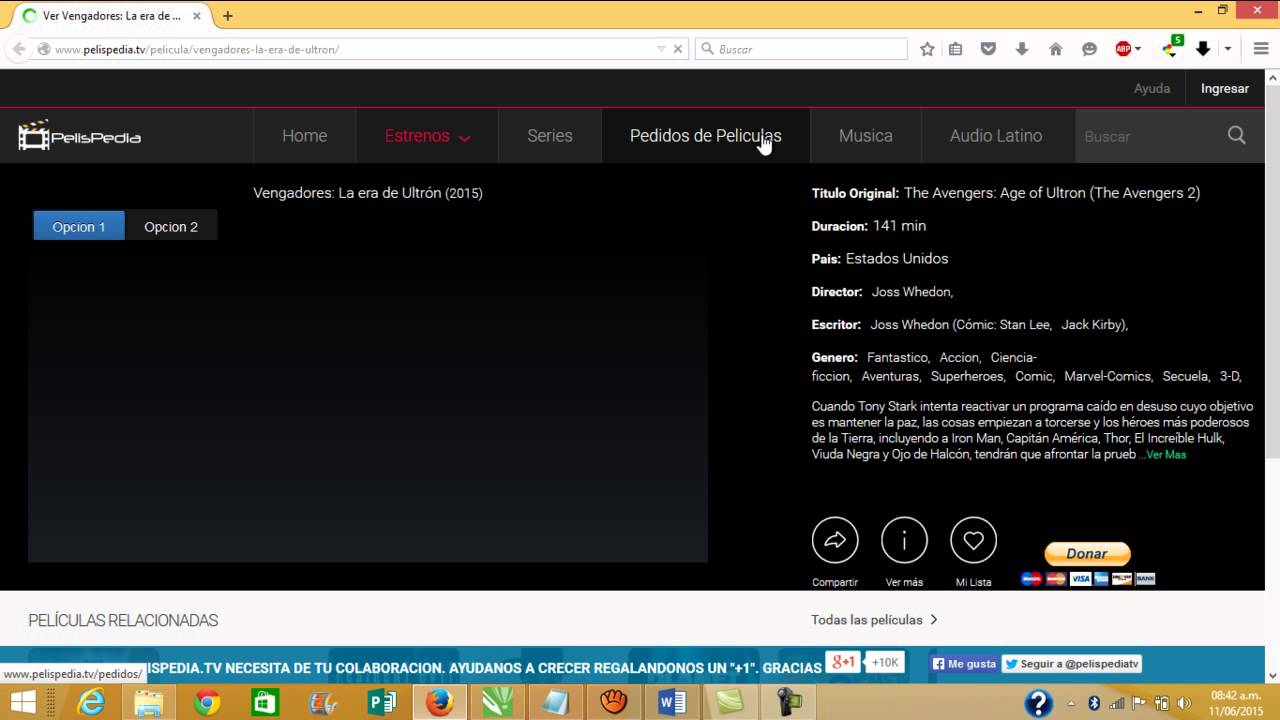Show bookmarks list icon in Firefox toolbar
Image resolution: width=1280 pixels, height=720 pixels.
click(956, 49)
